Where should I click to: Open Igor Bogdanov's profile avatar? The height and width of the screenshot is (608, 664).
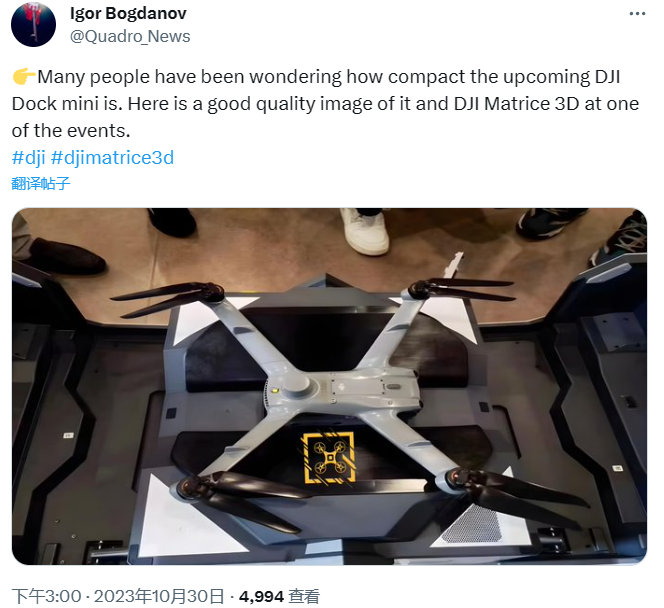33,24
